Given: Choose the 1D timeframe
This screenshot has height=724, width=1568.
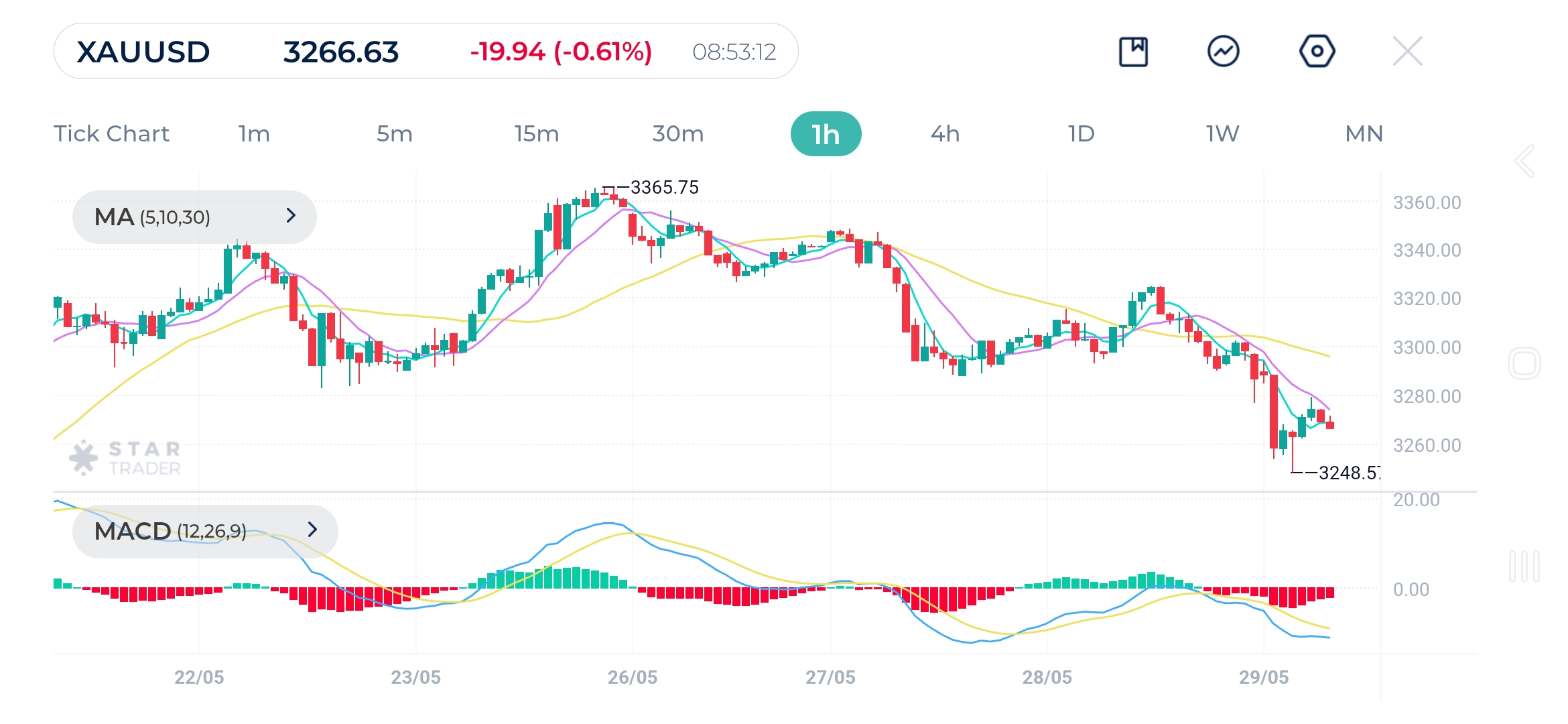Looking at the screenshot, I should point(1081,133).
